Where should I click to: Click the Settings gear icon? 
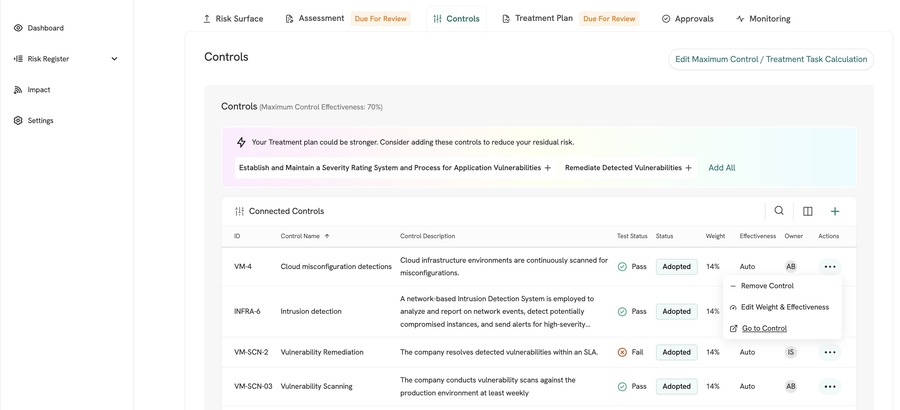[18, 121]
